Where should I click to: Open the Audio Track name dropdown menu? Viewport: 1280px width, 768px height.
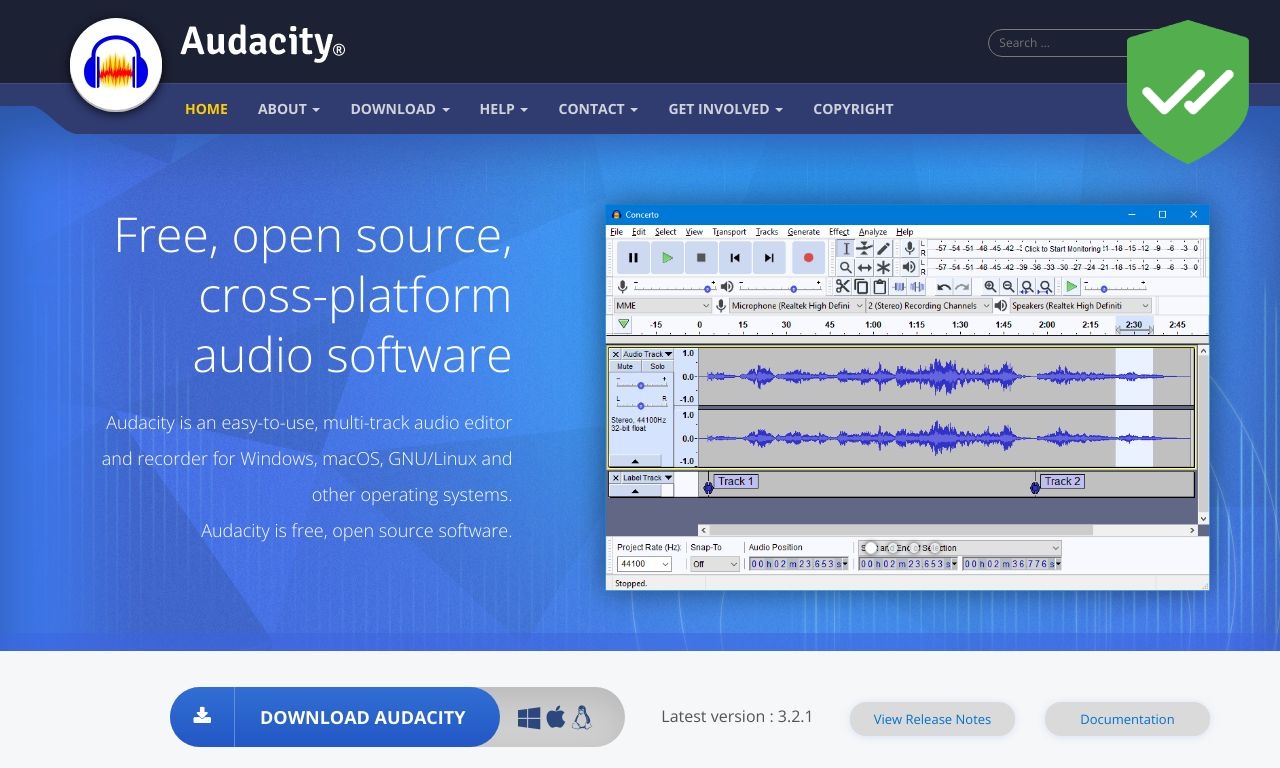pyautogui.click(x=648, y=354)
